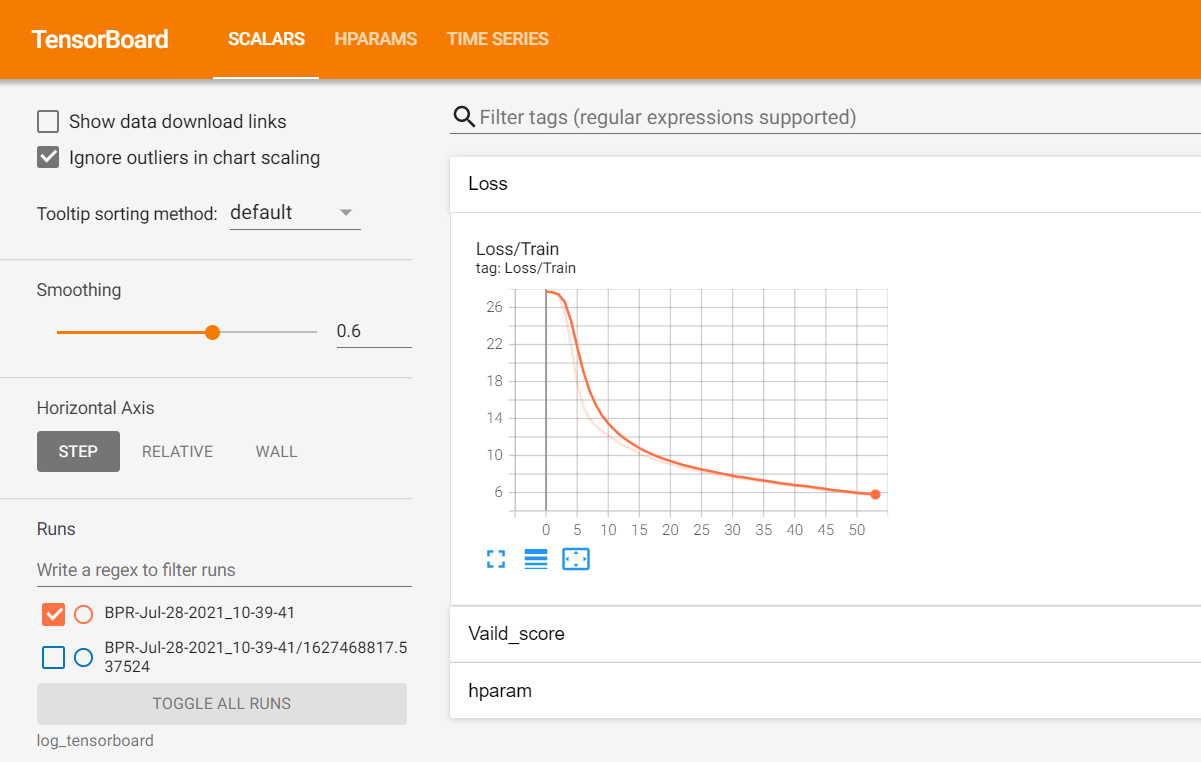The height and width of the screenshot is (762, 1201).
Task: Click the search magnifier icon
Action: (464, 117)
